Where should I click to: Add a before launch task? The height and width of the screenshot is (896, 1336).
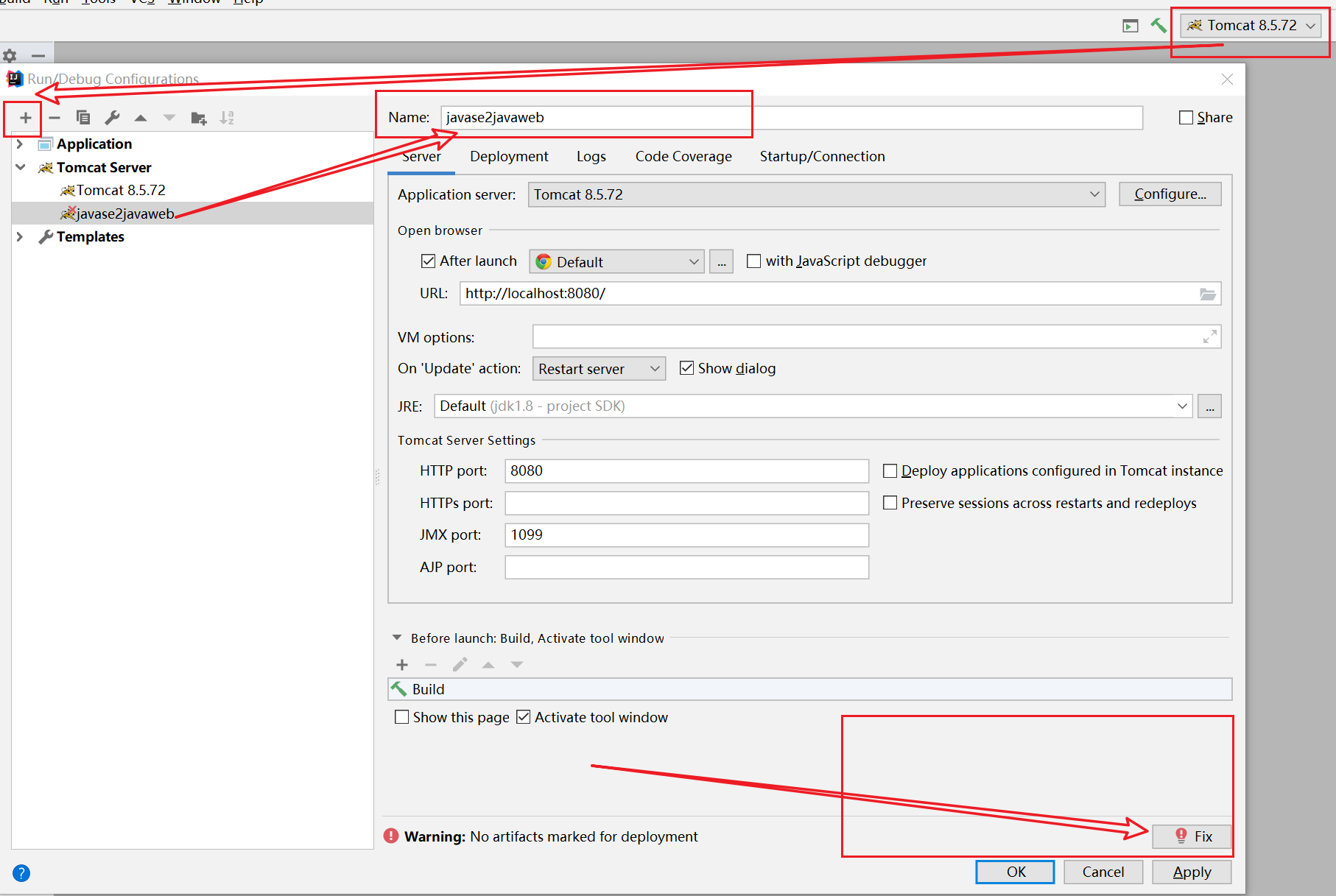point(402,665)
